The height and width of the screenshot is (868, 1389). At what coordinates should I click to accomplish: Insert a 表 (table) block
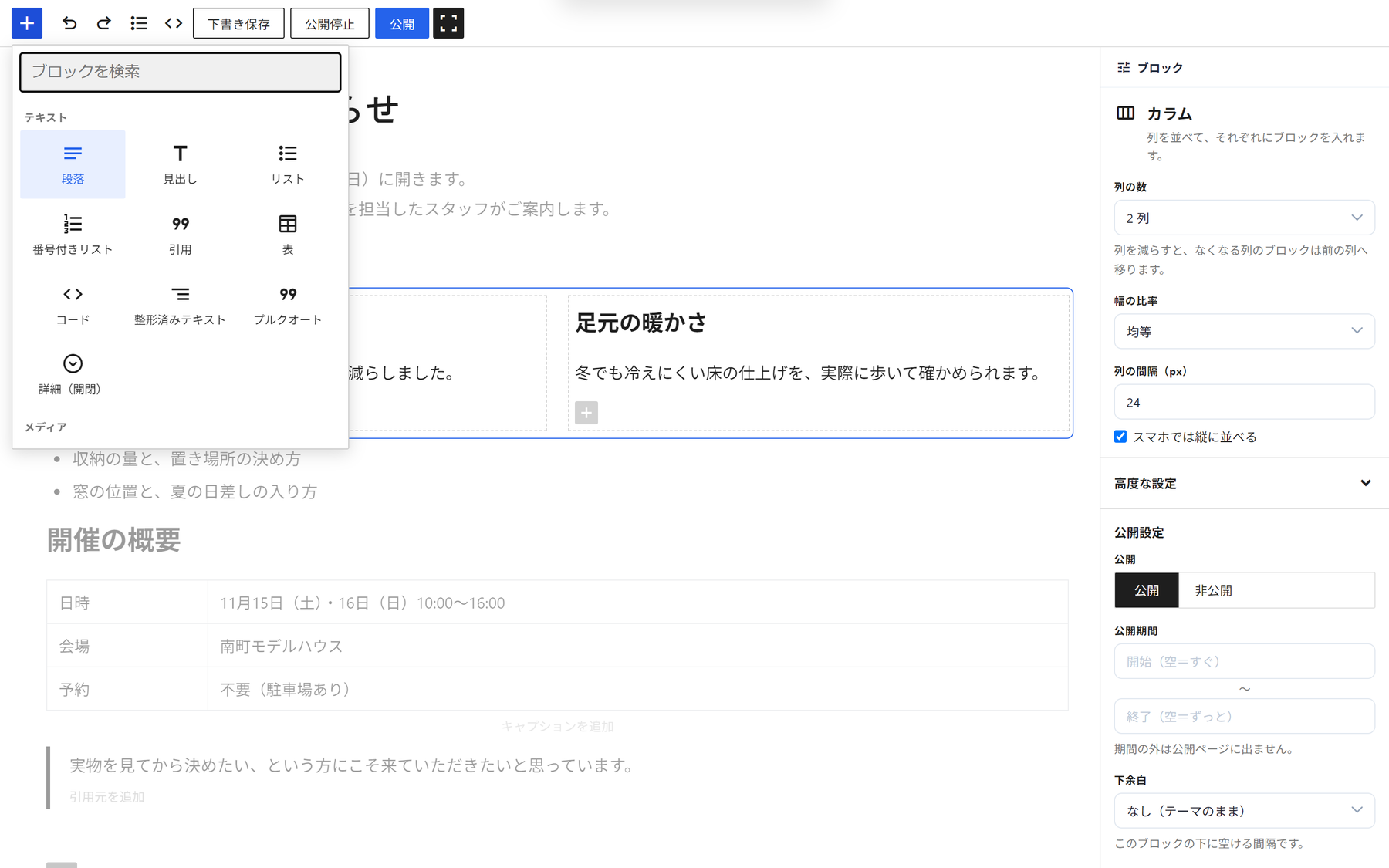(288, 235)
